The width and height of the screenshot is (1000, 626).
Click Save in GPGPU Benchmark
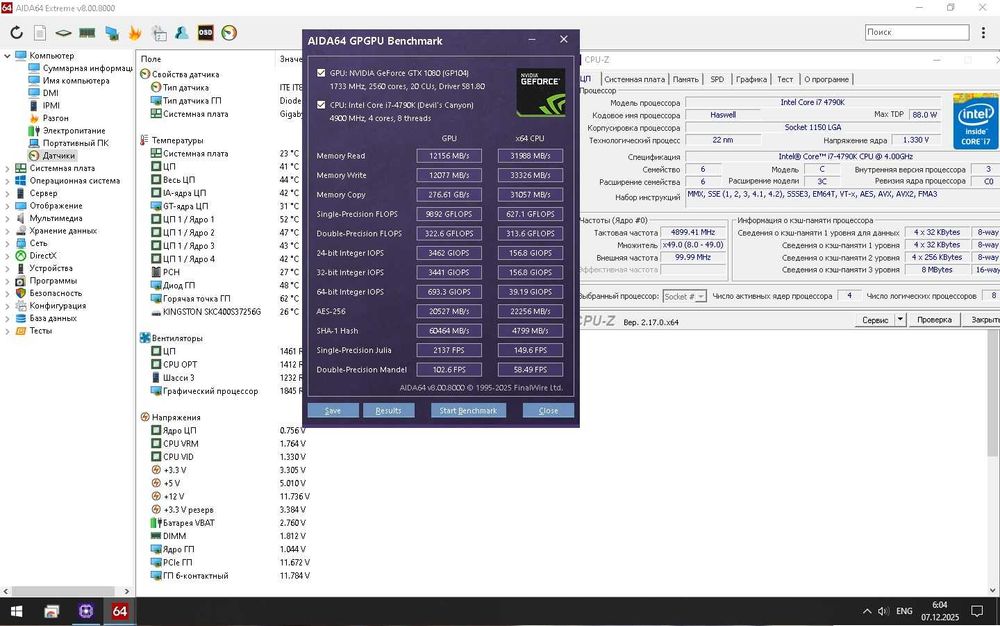(x=333, y=411)
